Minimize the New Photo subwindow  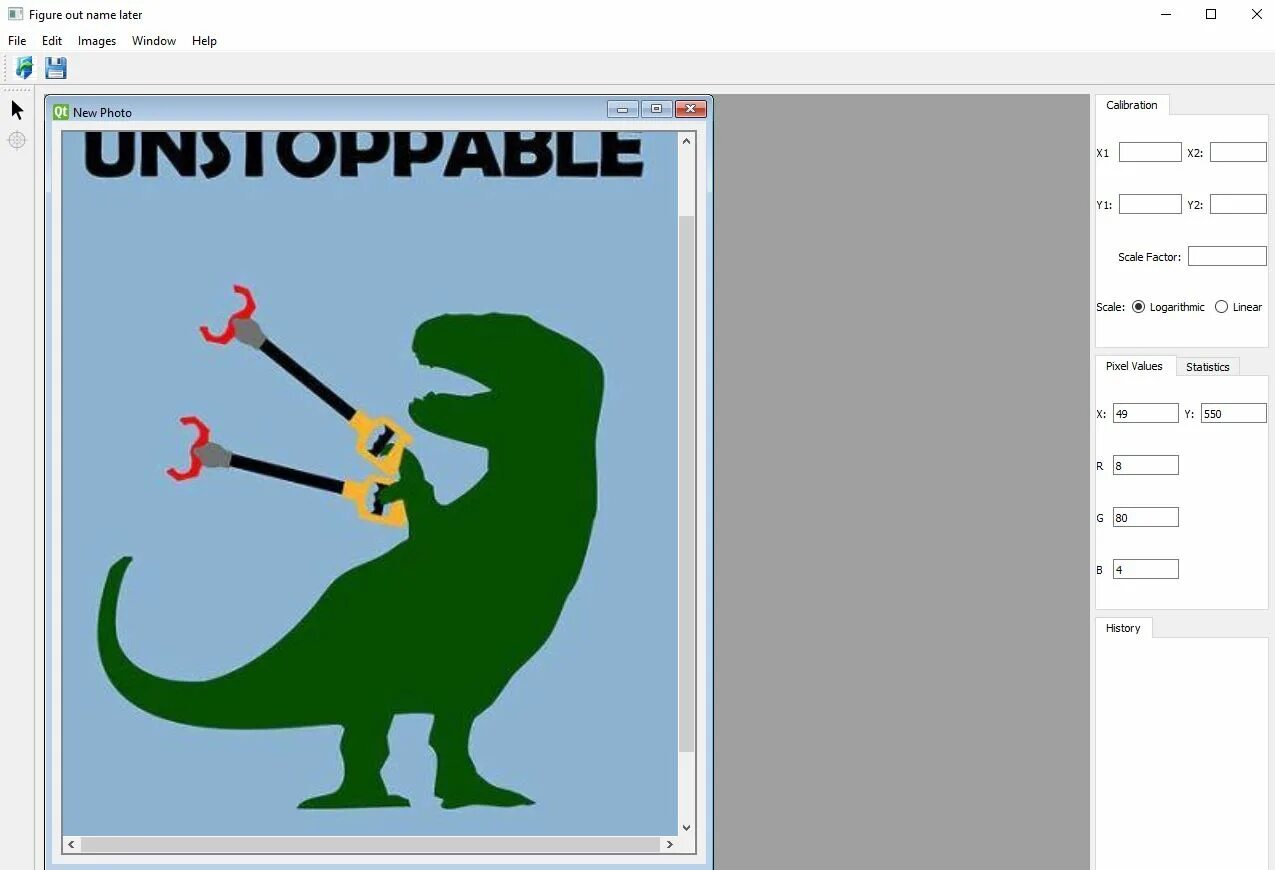pos(622,109)
